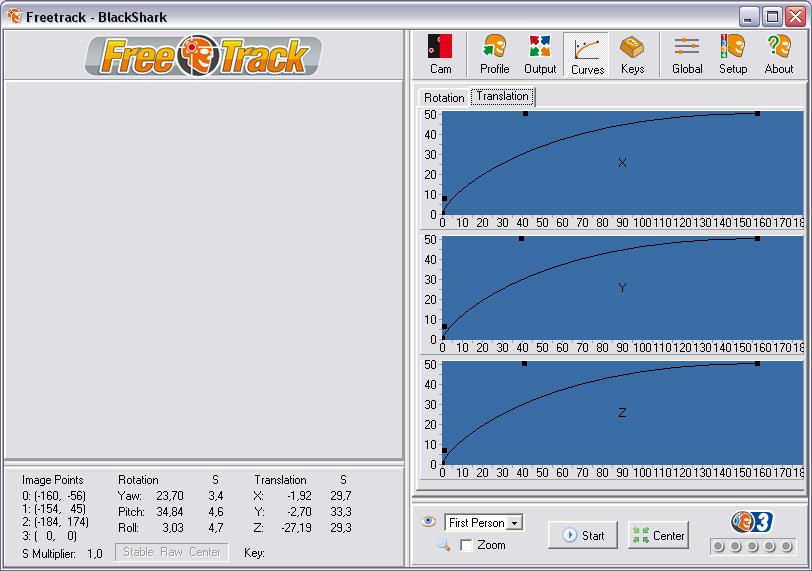Click the fourth indicator light

[770, 546]
